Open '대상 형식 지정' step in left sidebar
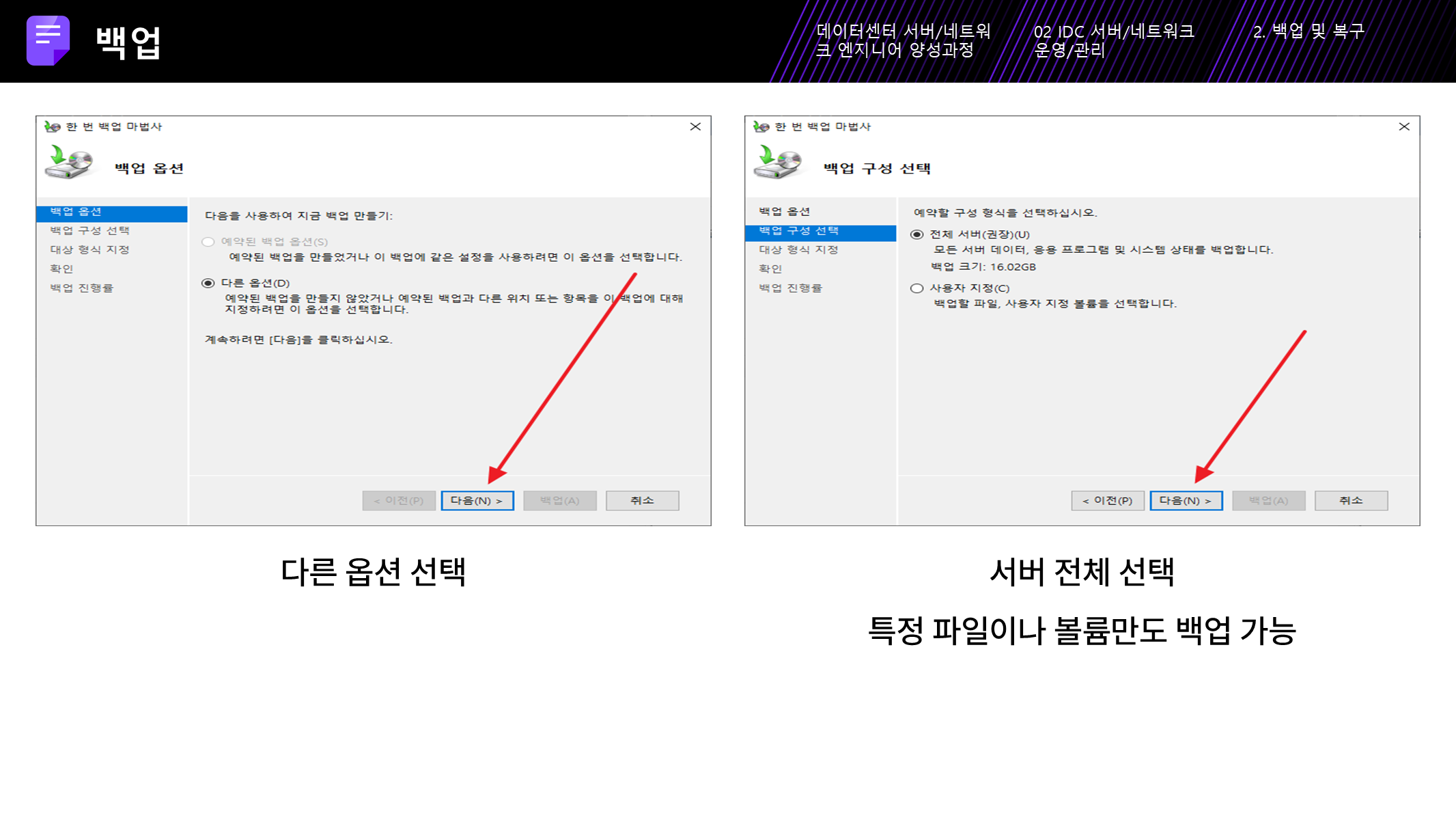Image resolution: width=1456 pixels, height=820 pixels. [89, 250]
